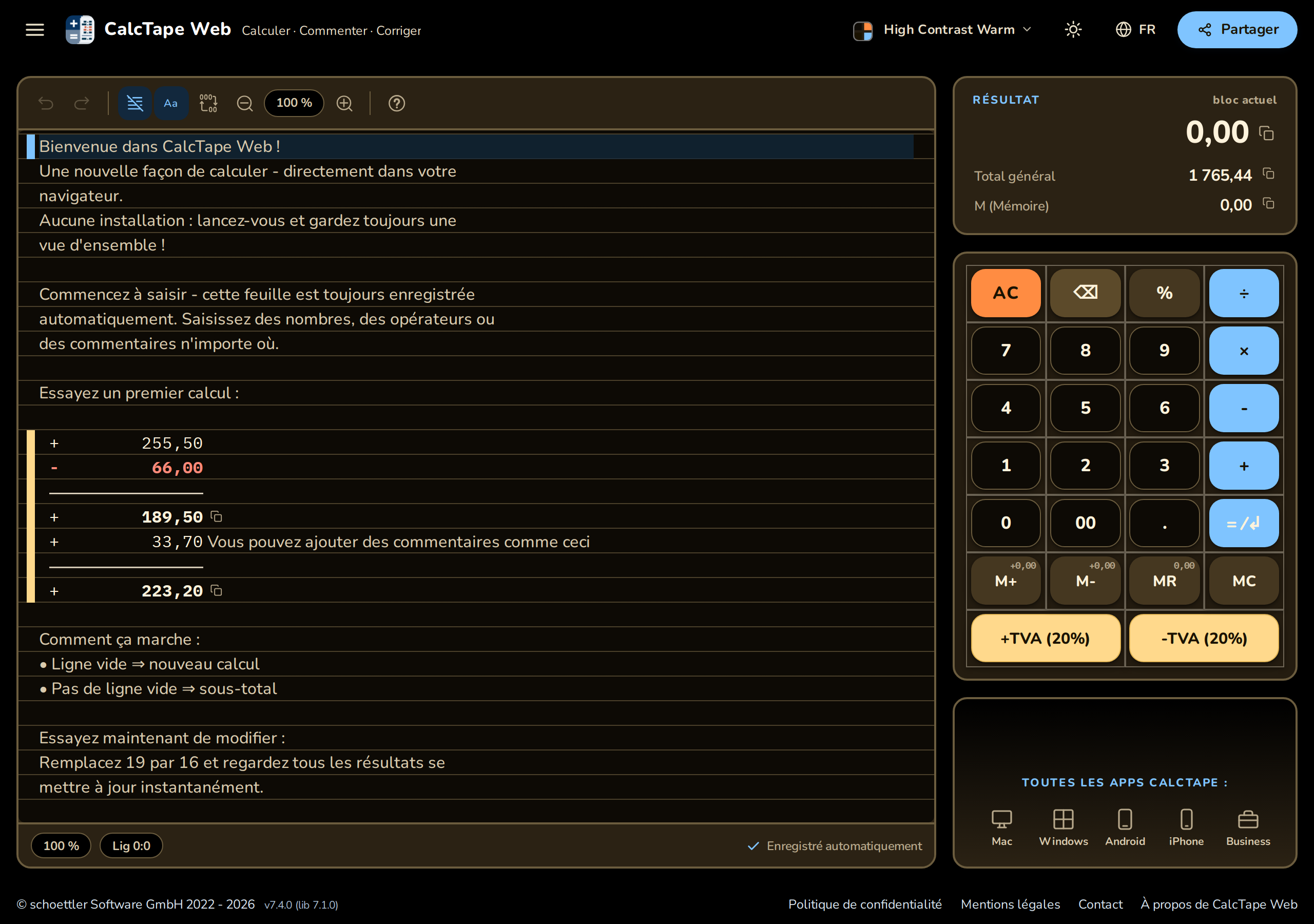
Task: Open decimal places formatting icon
Action: coord(208,103)
